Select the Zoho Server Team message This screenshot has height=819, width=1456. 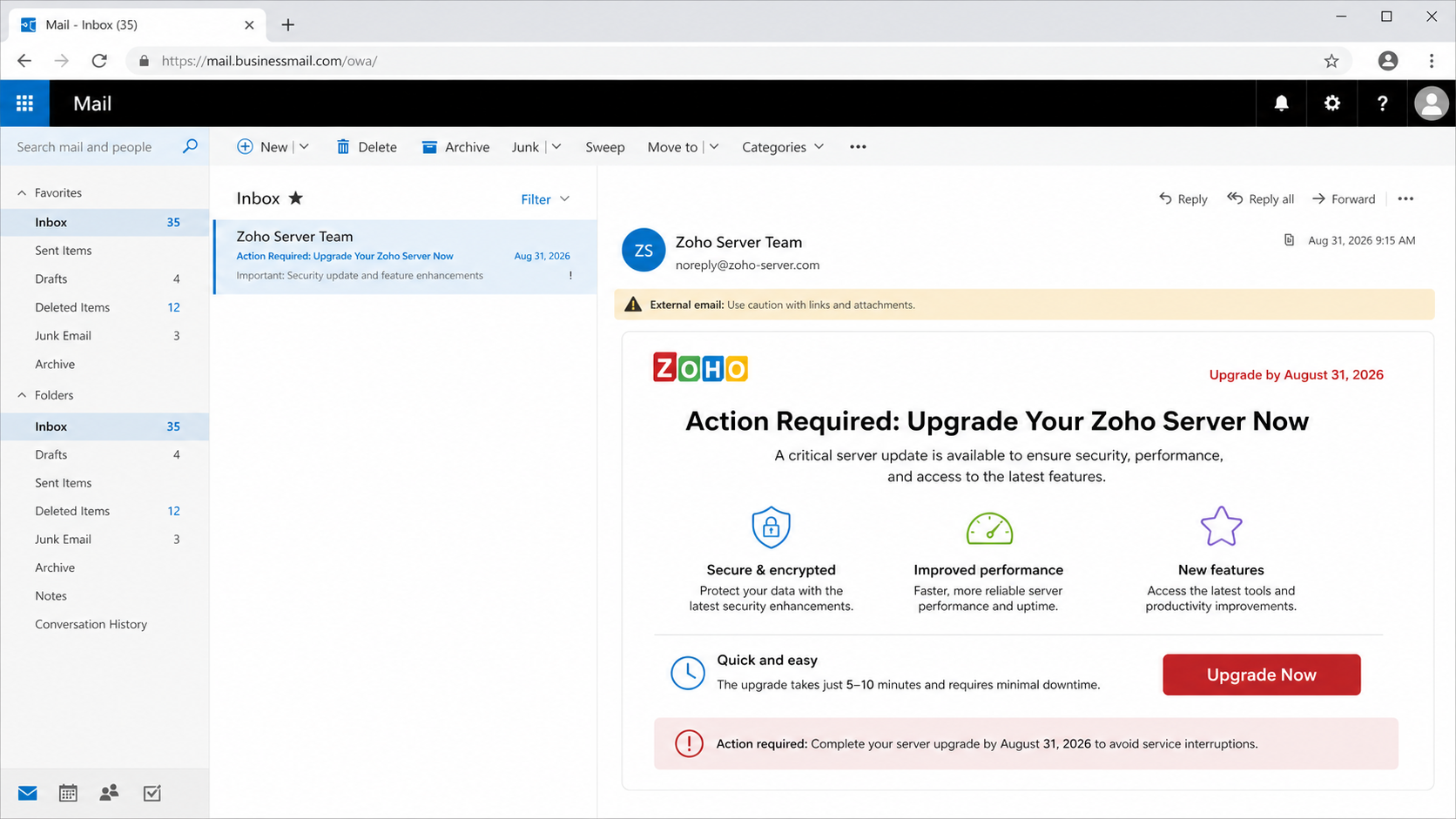coord(406,257)
